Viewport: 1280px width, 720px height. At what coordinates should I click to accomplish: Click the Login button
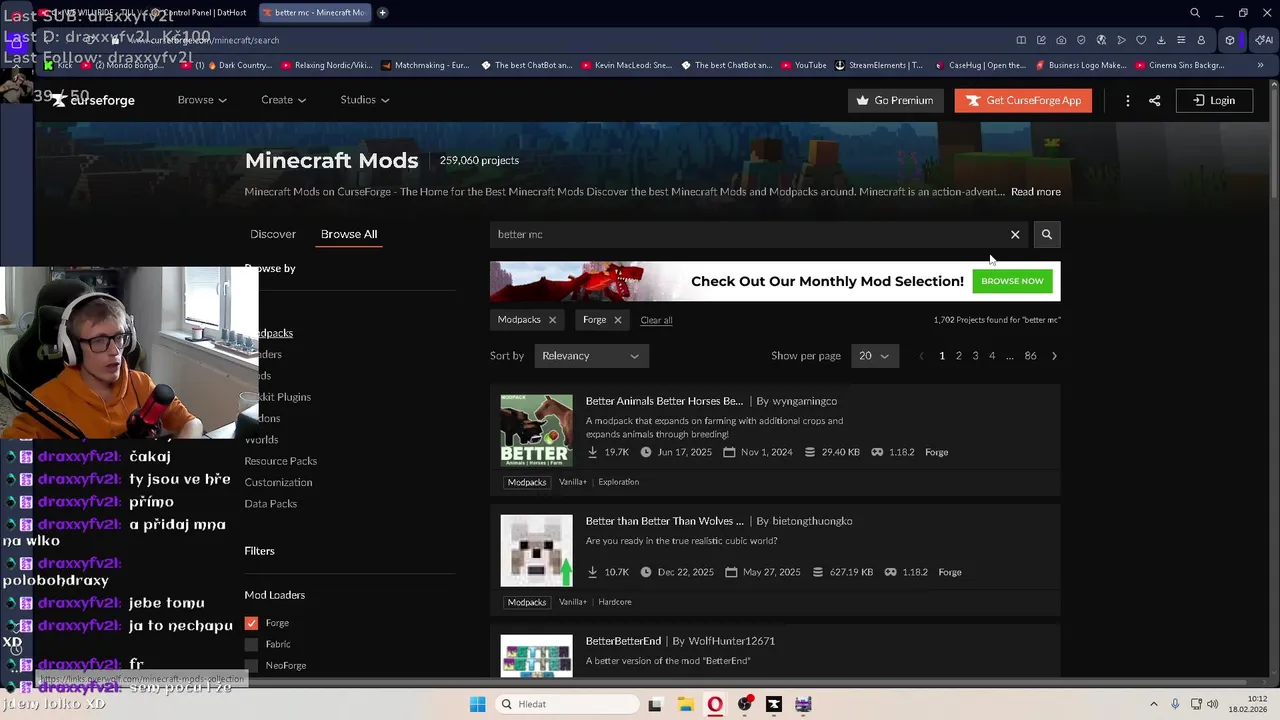(1213, 100)
